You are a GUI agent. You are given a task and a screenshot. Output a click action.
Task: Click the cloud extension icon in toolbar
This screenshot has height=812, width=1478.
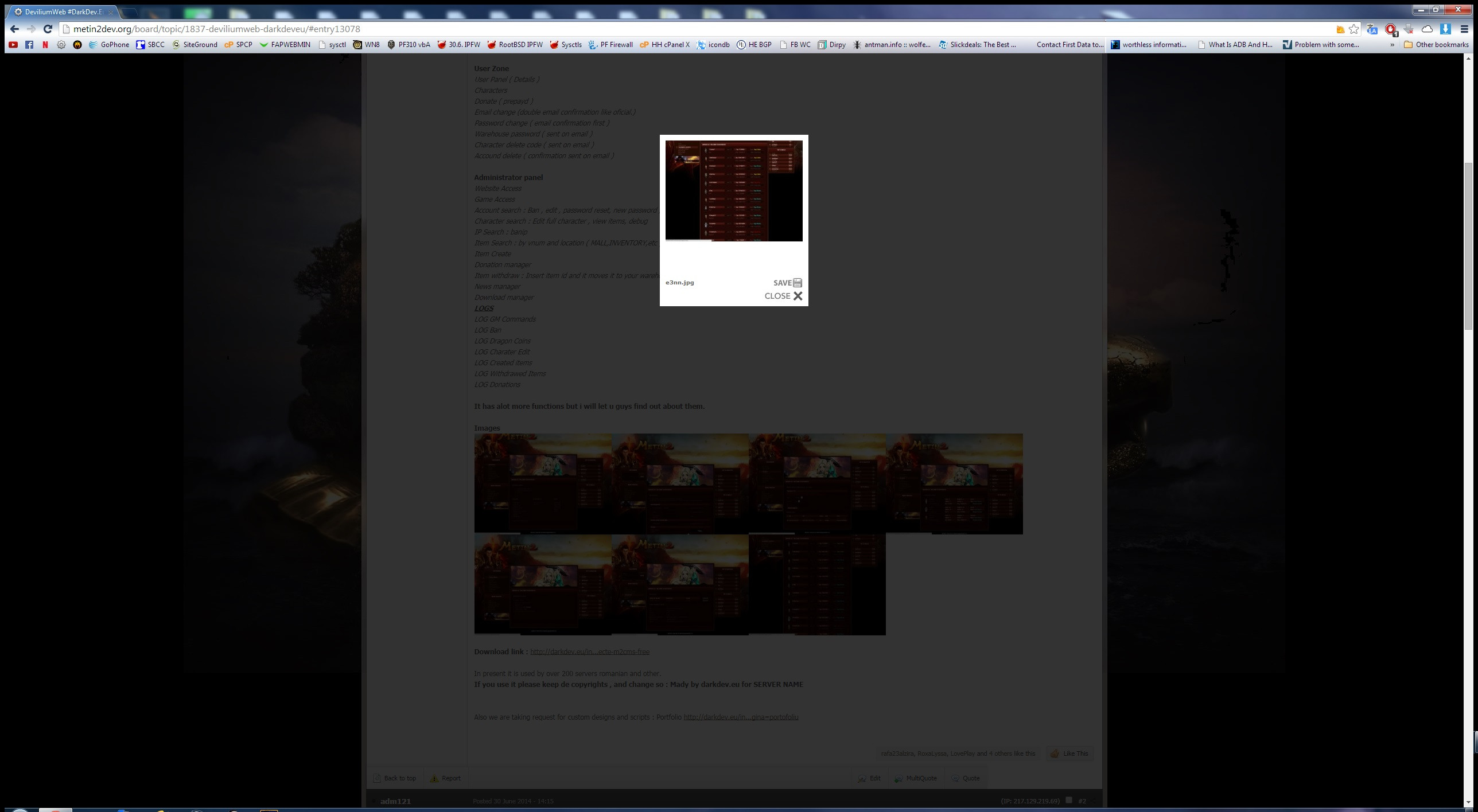1428,29
